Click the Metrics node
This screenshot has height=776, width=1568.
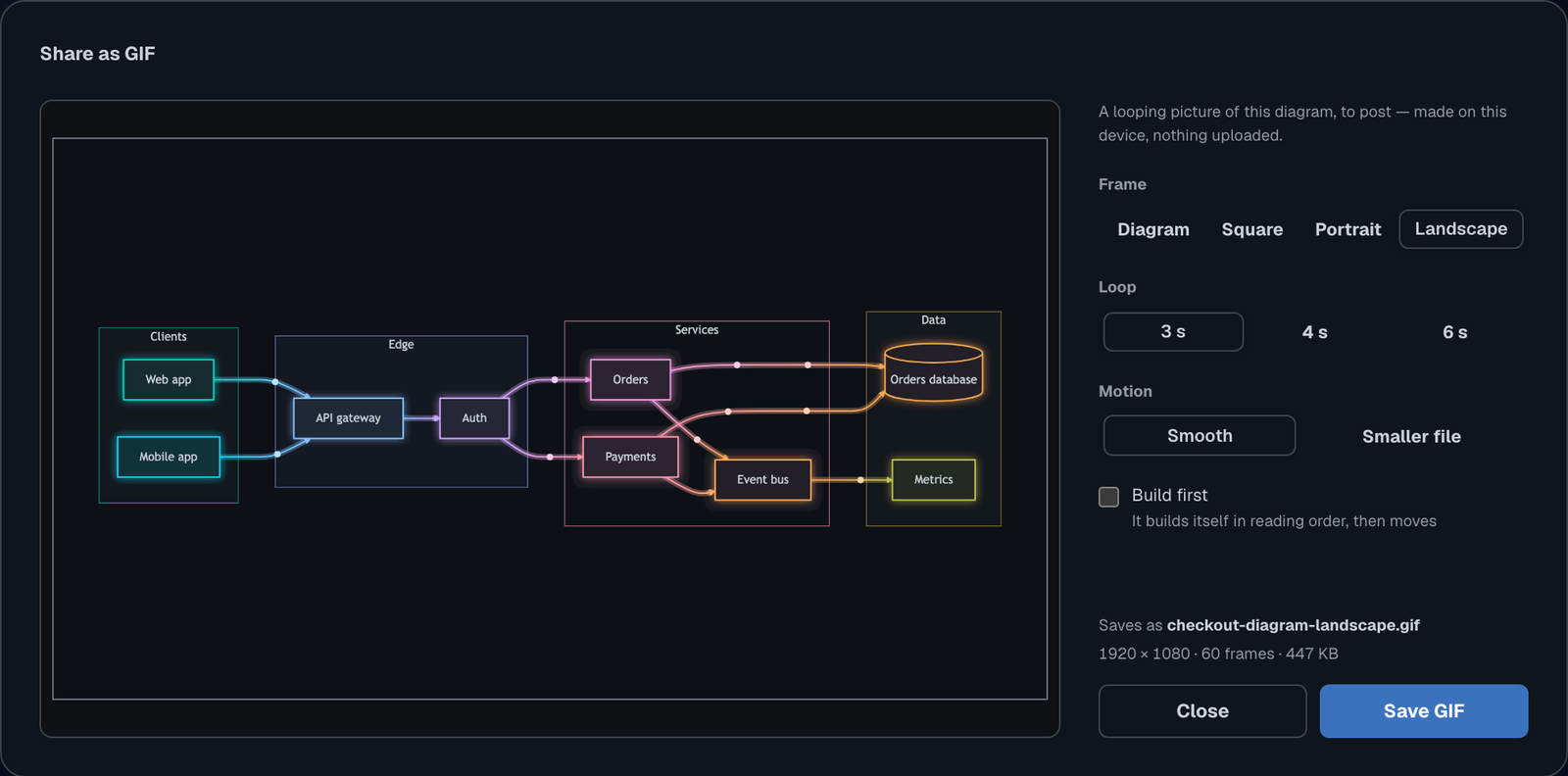(933, 480)
